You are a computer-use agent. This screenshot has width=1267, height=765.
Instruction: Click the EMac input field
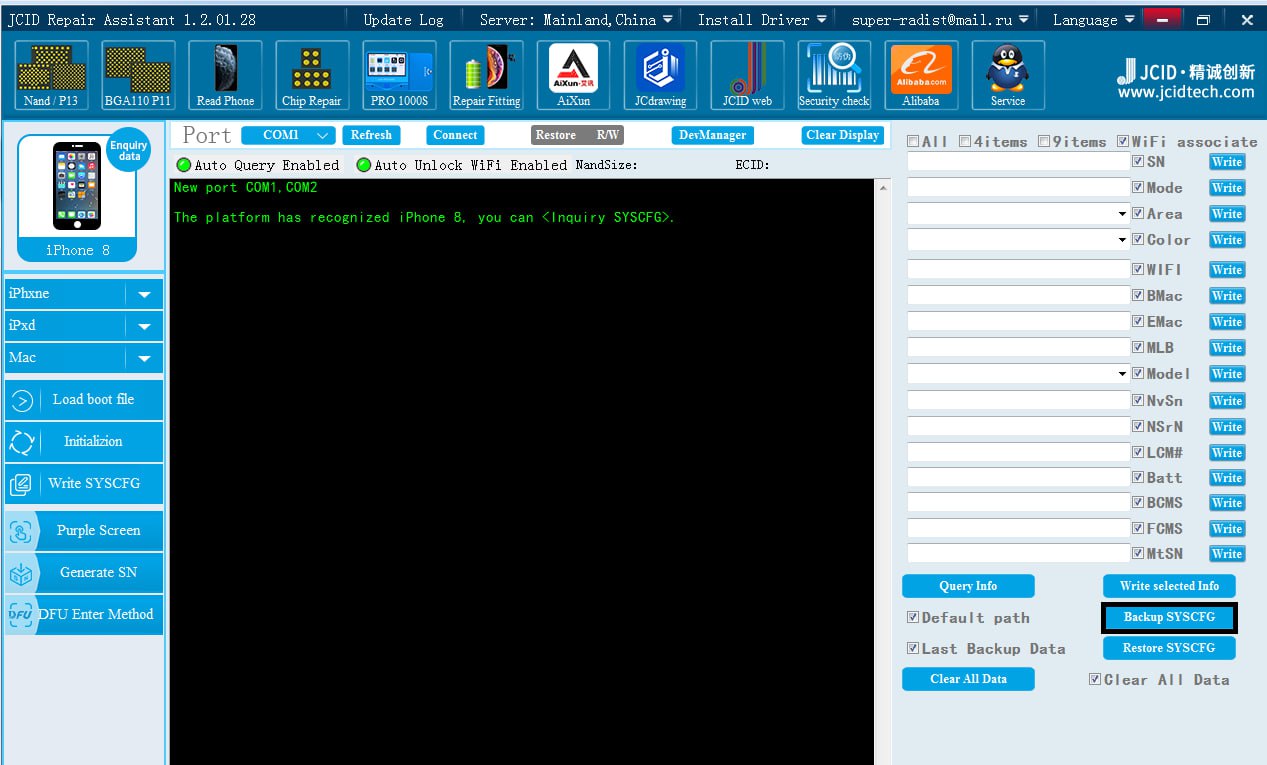1018,321
